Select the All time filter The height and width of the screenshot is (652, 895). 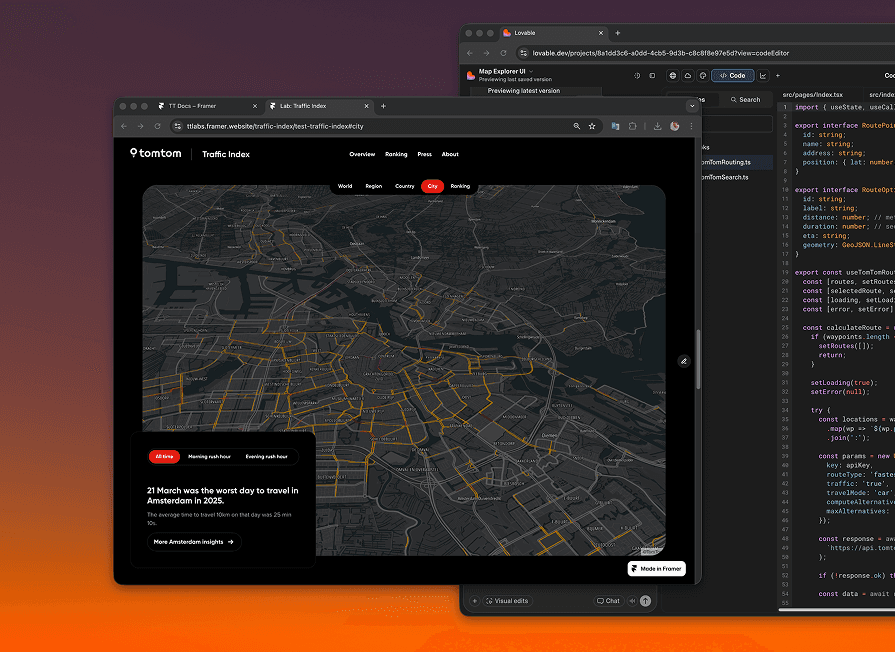[164, 456]
